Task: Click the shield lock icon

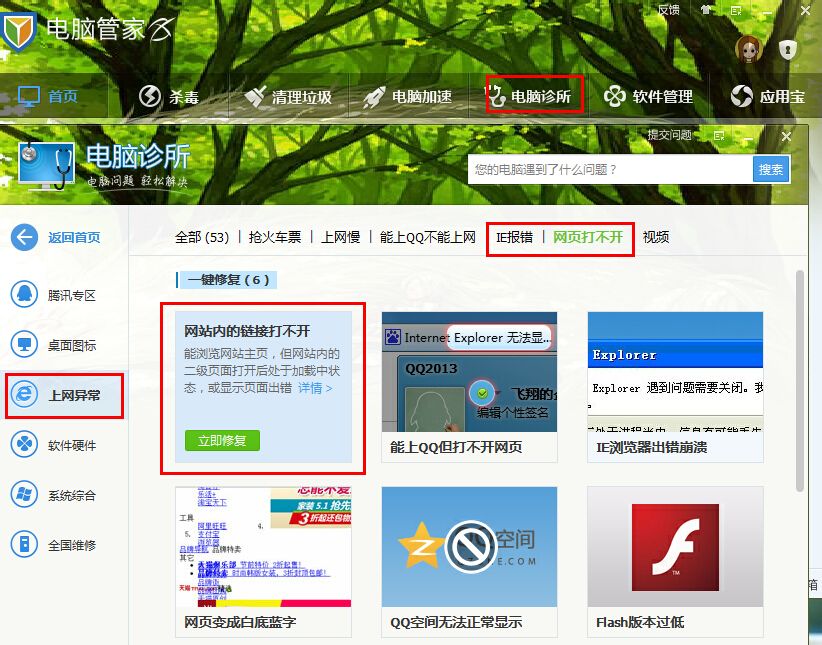Action: (x=788, y=48)
